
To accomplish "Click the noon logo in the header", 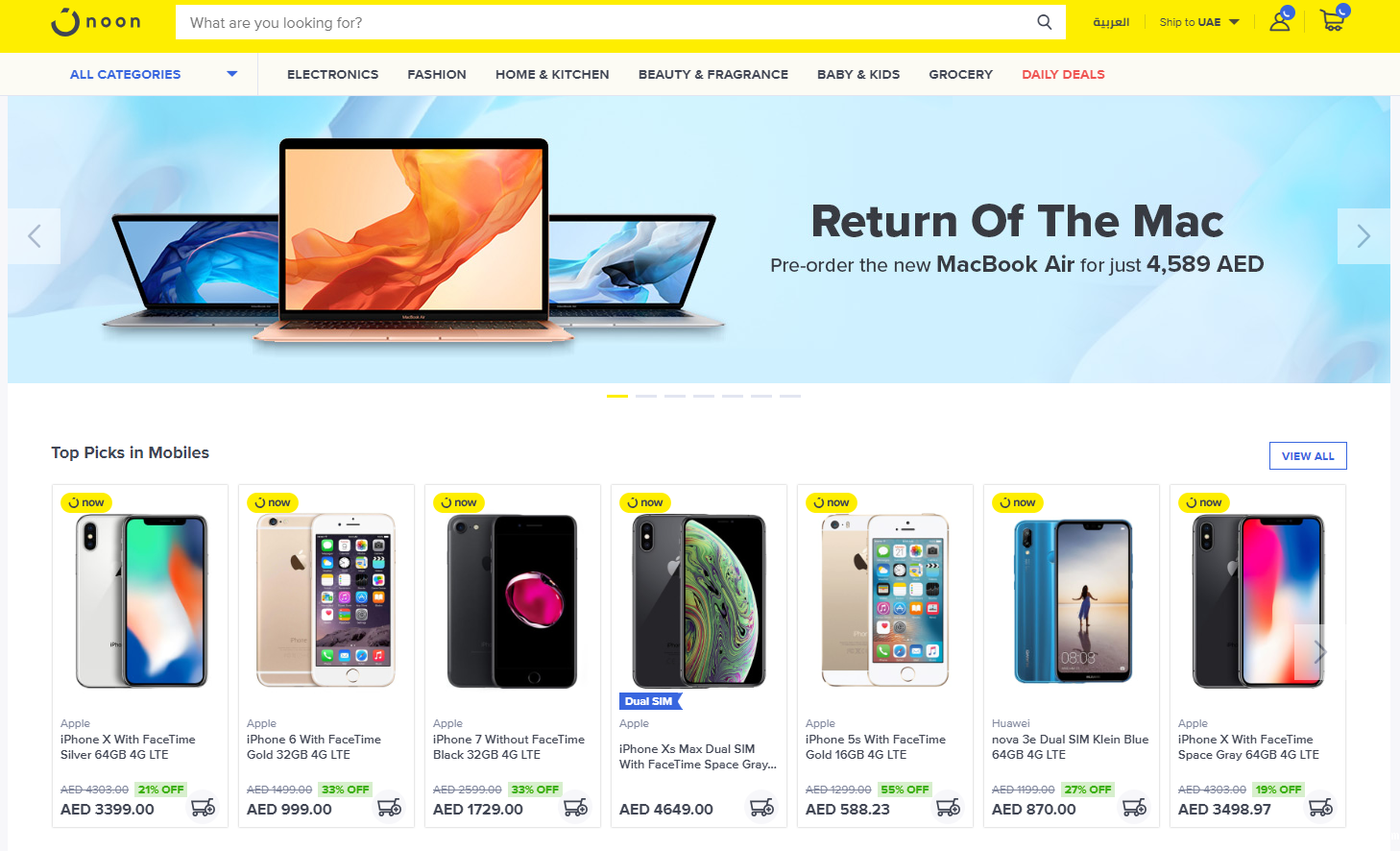I will tap(96, 22).
